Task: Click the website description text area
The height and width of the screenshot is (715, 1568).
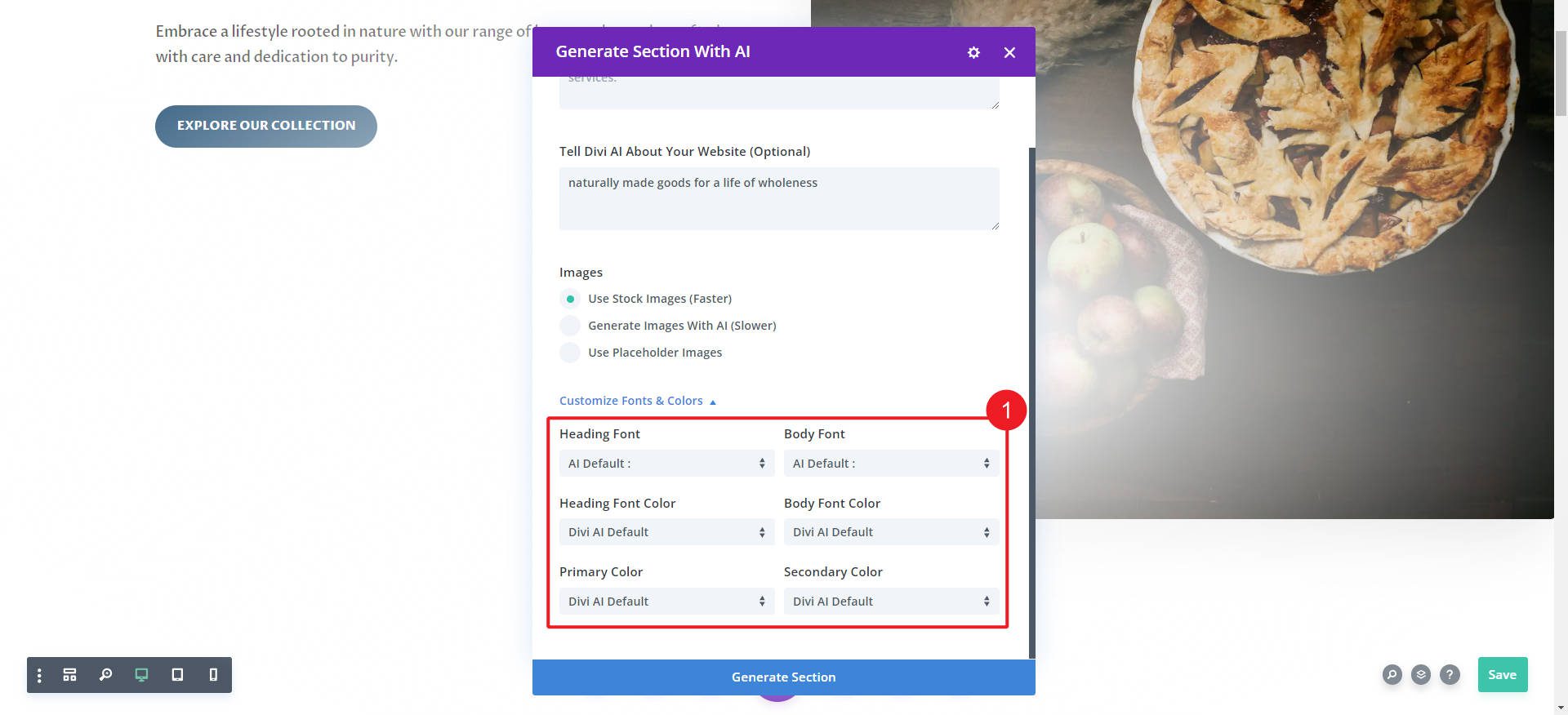Action: click(x=779, y=198)
